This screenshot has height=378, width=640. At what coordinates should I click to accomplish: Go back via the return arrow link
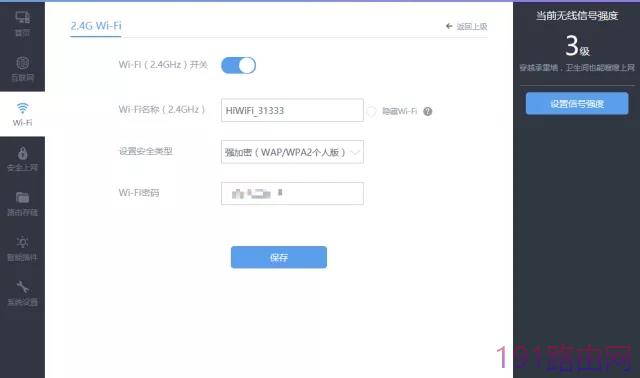(x=467, y=27)
